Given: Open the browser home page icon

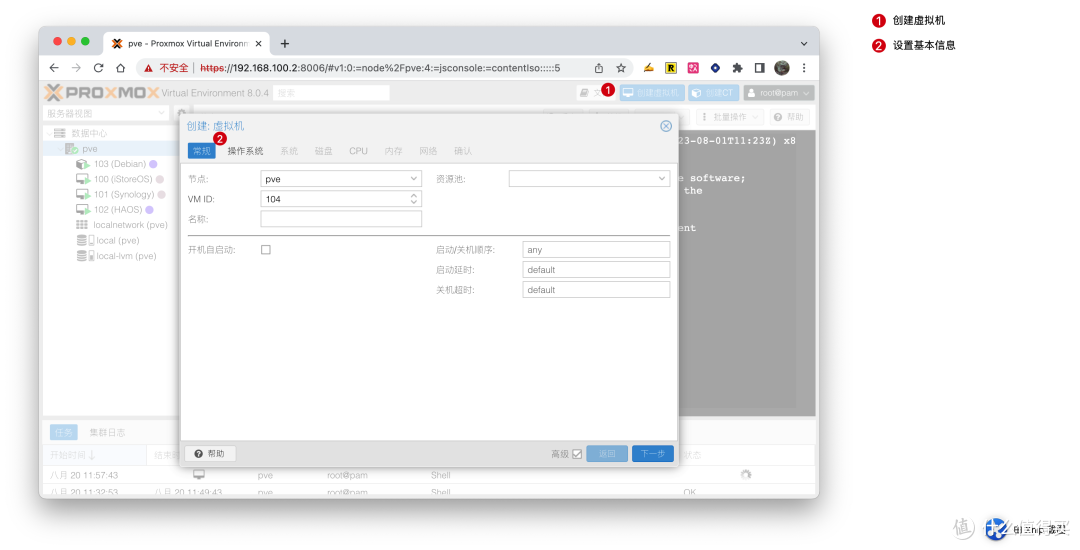Looking at the screenshot, I should [121, 67].
